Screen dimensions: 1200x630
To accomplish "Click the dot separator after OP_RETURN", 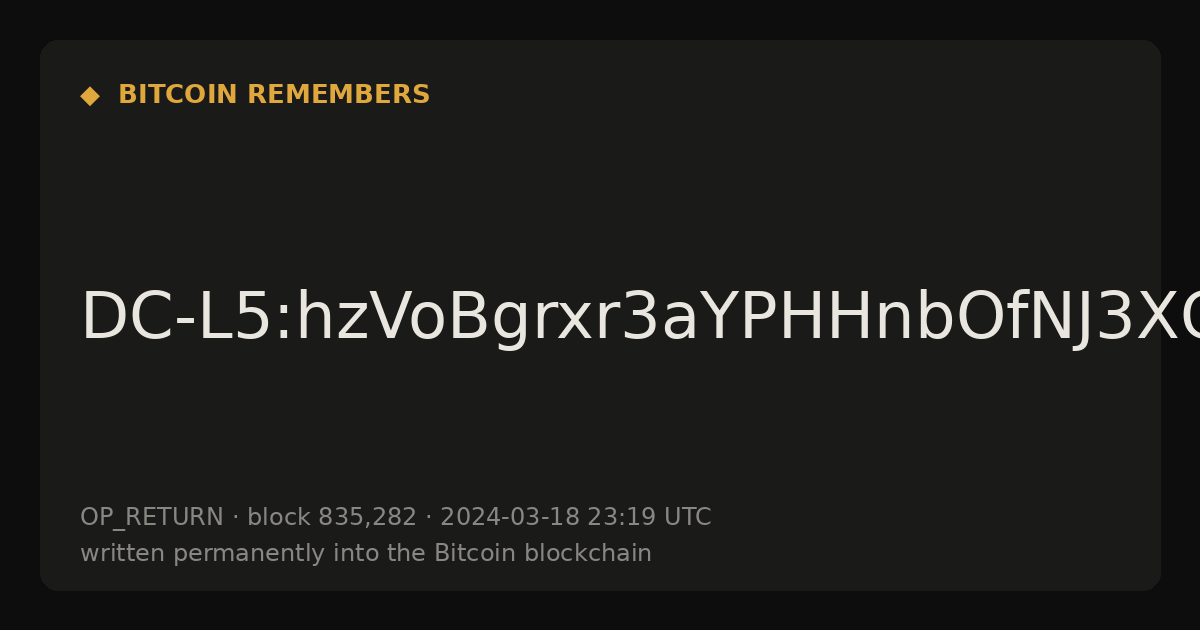I will pyautogui.click(x=236, y=518).
